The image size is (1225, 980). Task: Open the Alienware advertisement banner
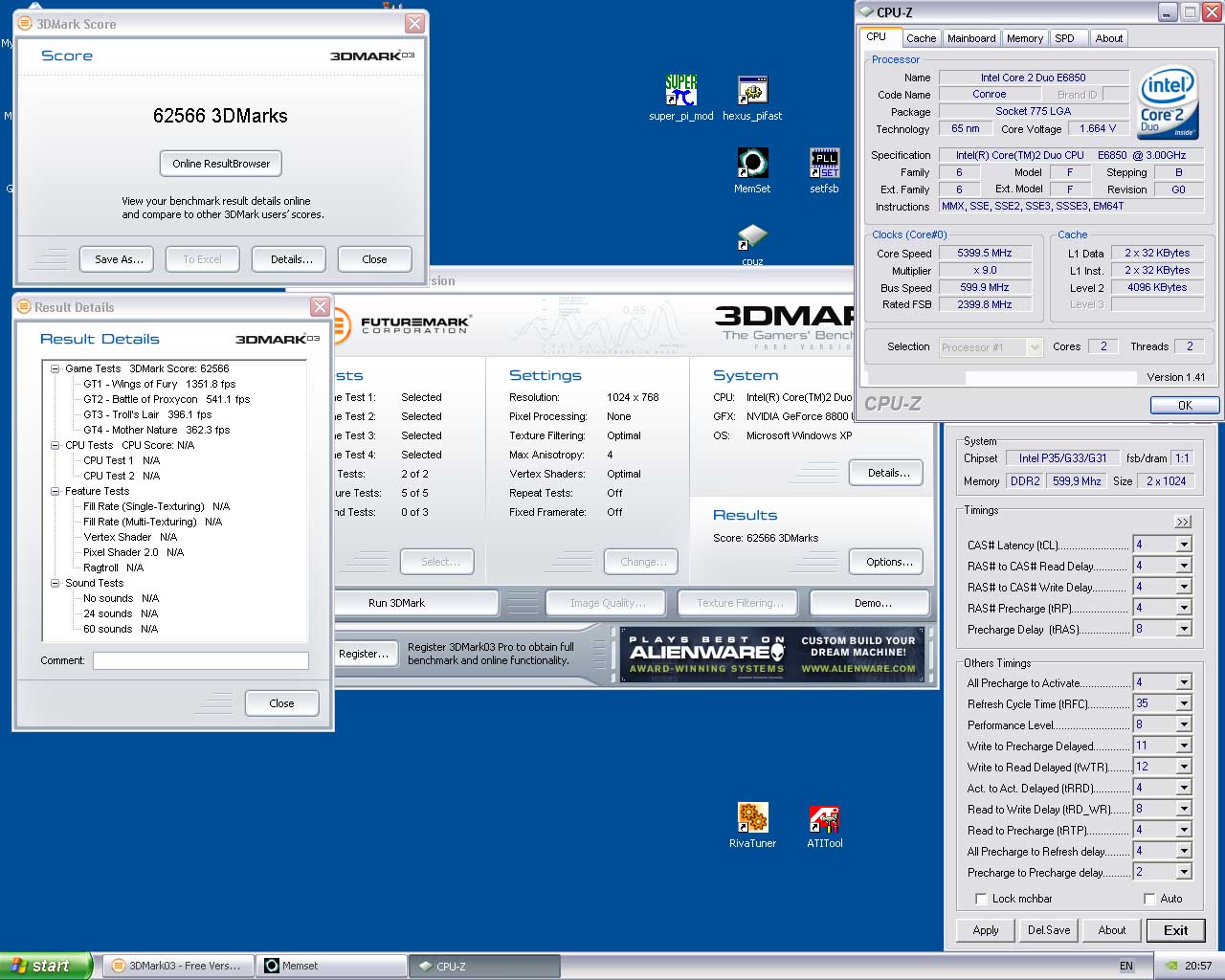(x=773, y=655)
